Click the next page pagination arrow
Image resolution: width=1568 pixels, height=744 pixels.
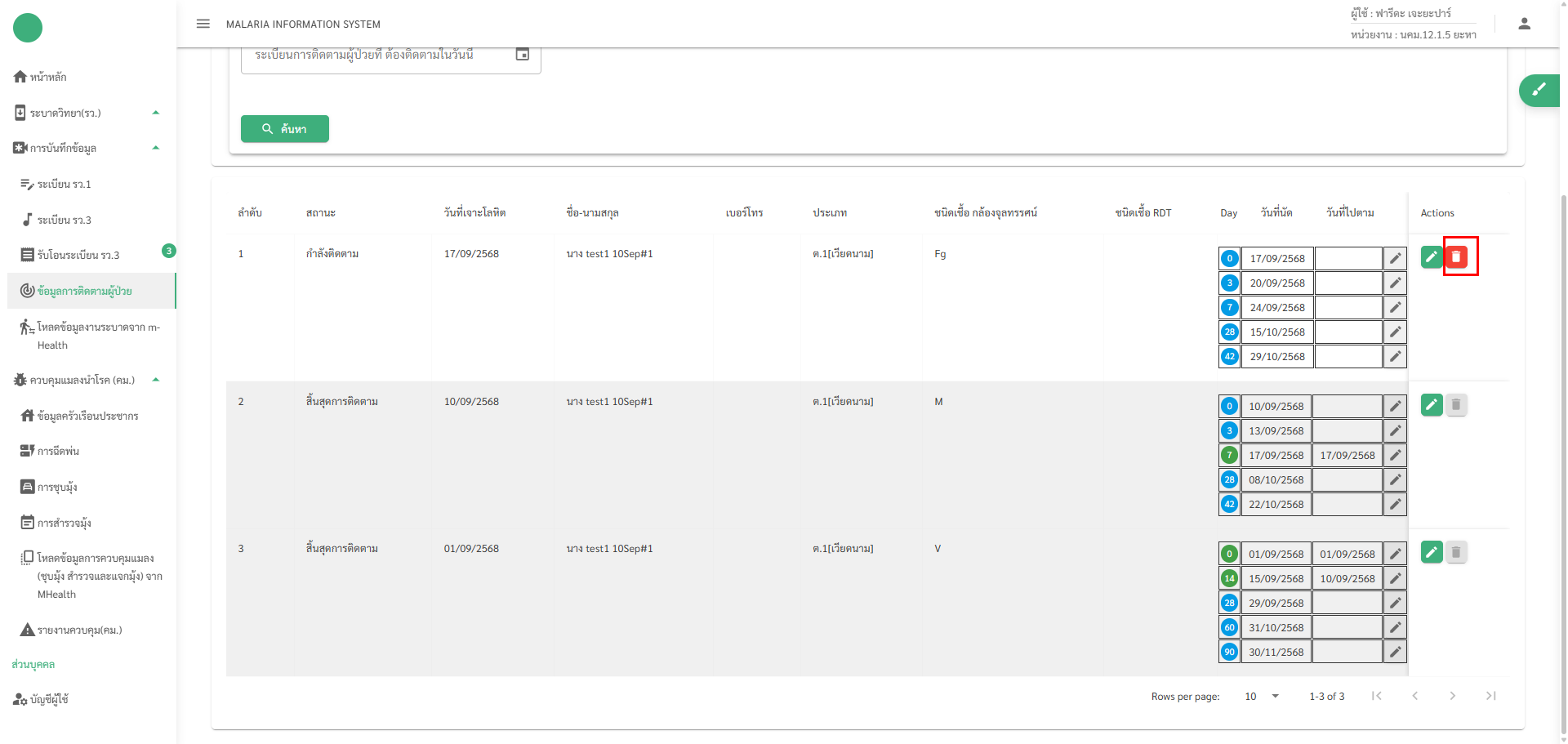coord(1452,697)
